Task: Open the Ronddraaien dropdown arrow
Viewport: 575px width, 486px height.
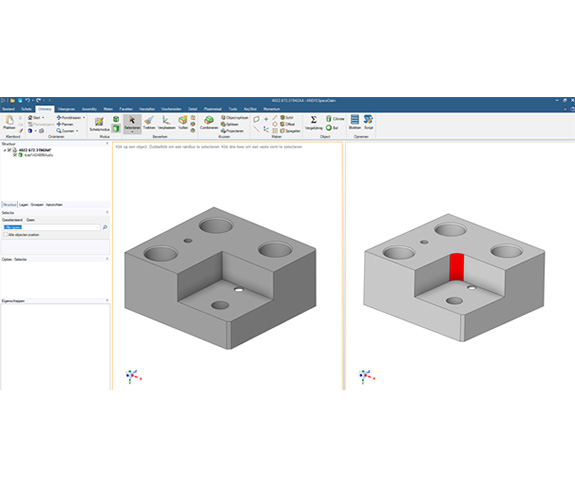Action: point(84,118)
